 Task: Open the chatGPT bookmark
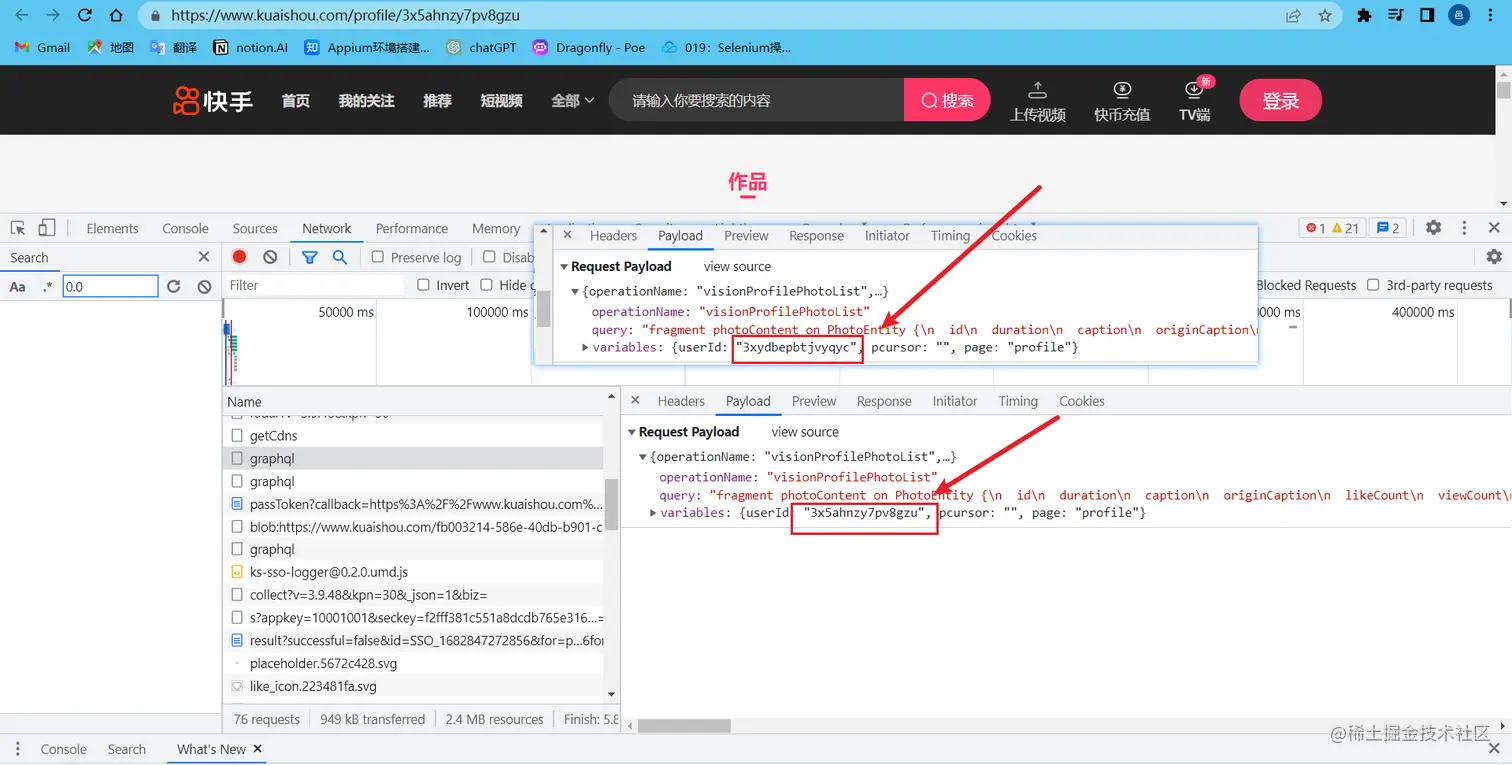coord(481,47)
